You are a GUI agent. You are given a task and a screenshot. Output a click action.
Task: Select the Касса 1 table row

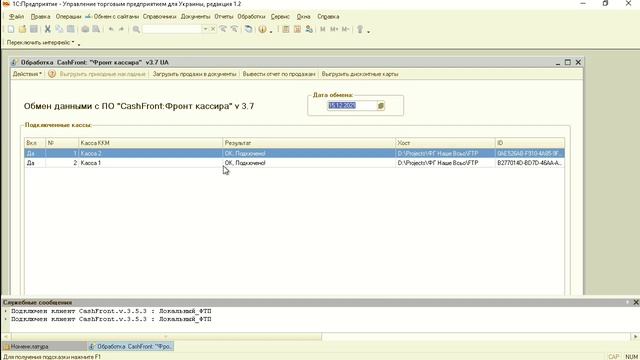(294, 163)
